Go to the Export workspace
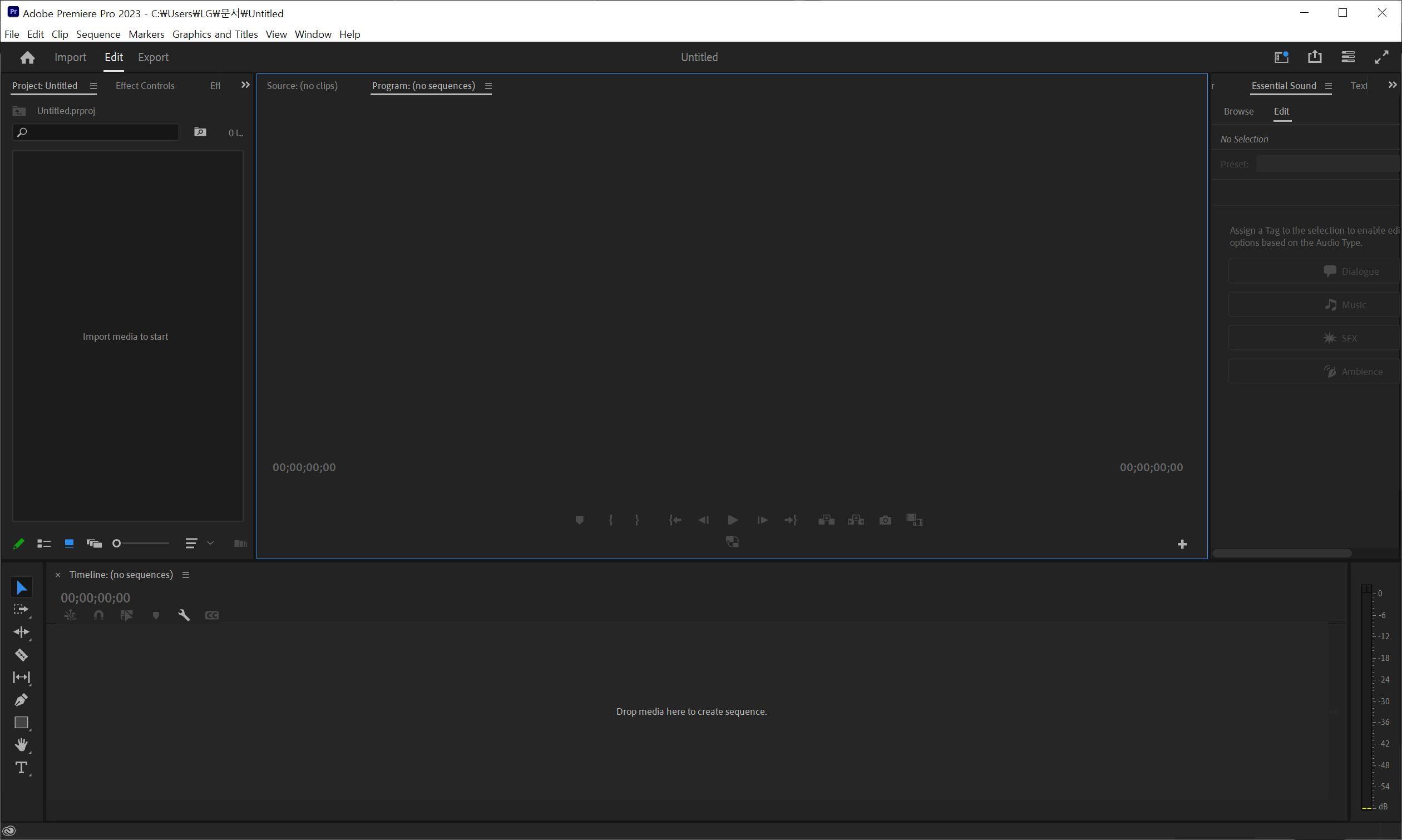Screen dimensions: 1402x840 coord(153,57)
